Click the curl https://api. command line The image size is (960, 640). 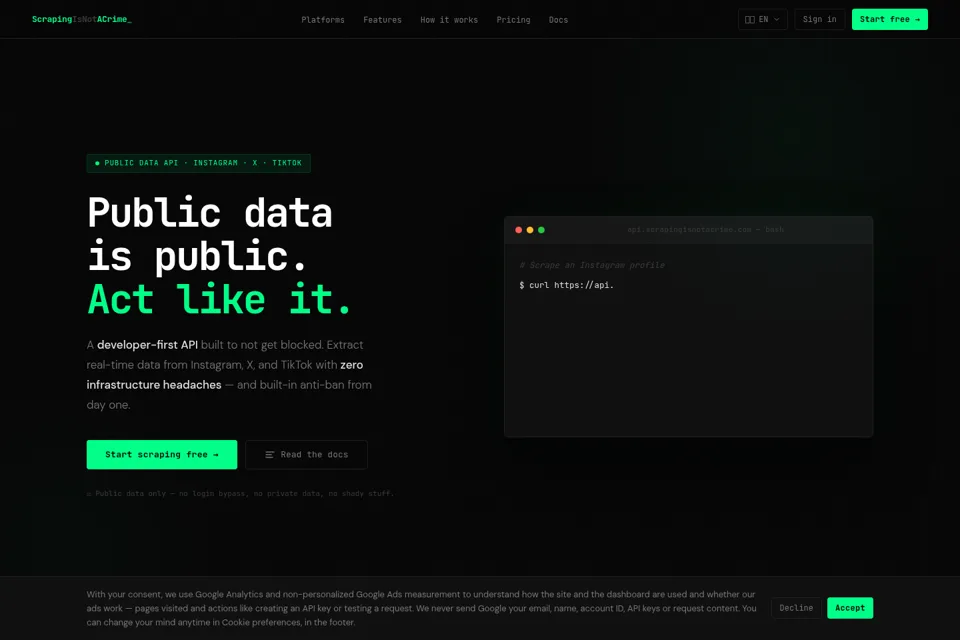coord(566,285)
